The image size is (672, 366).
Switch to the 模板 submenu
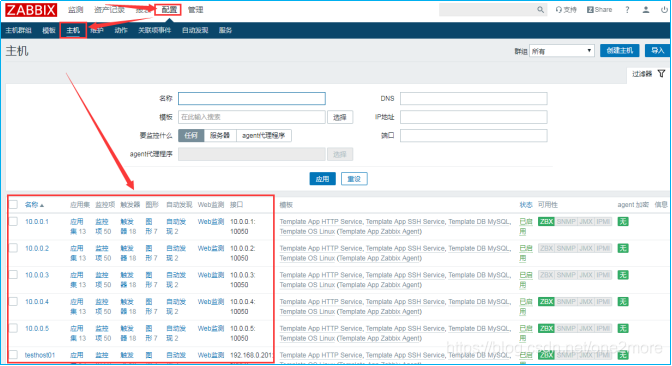click(49, 30)
